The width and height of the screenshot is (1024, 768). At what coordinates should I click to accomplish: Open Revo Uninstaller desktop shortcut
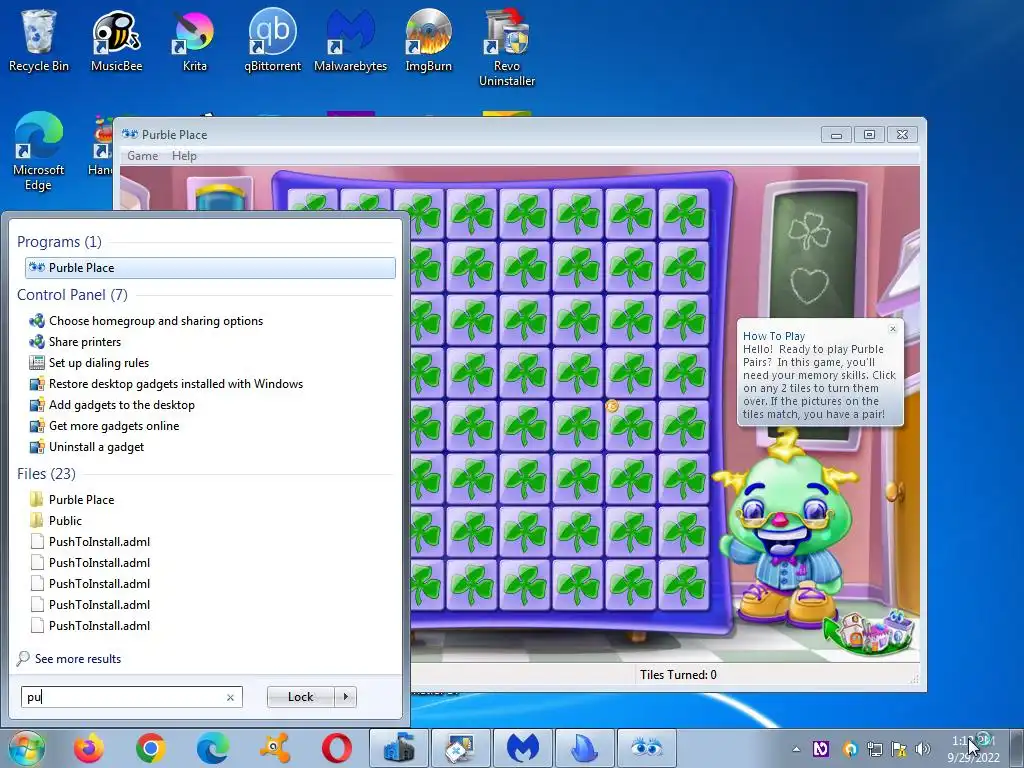pos(507,48)
